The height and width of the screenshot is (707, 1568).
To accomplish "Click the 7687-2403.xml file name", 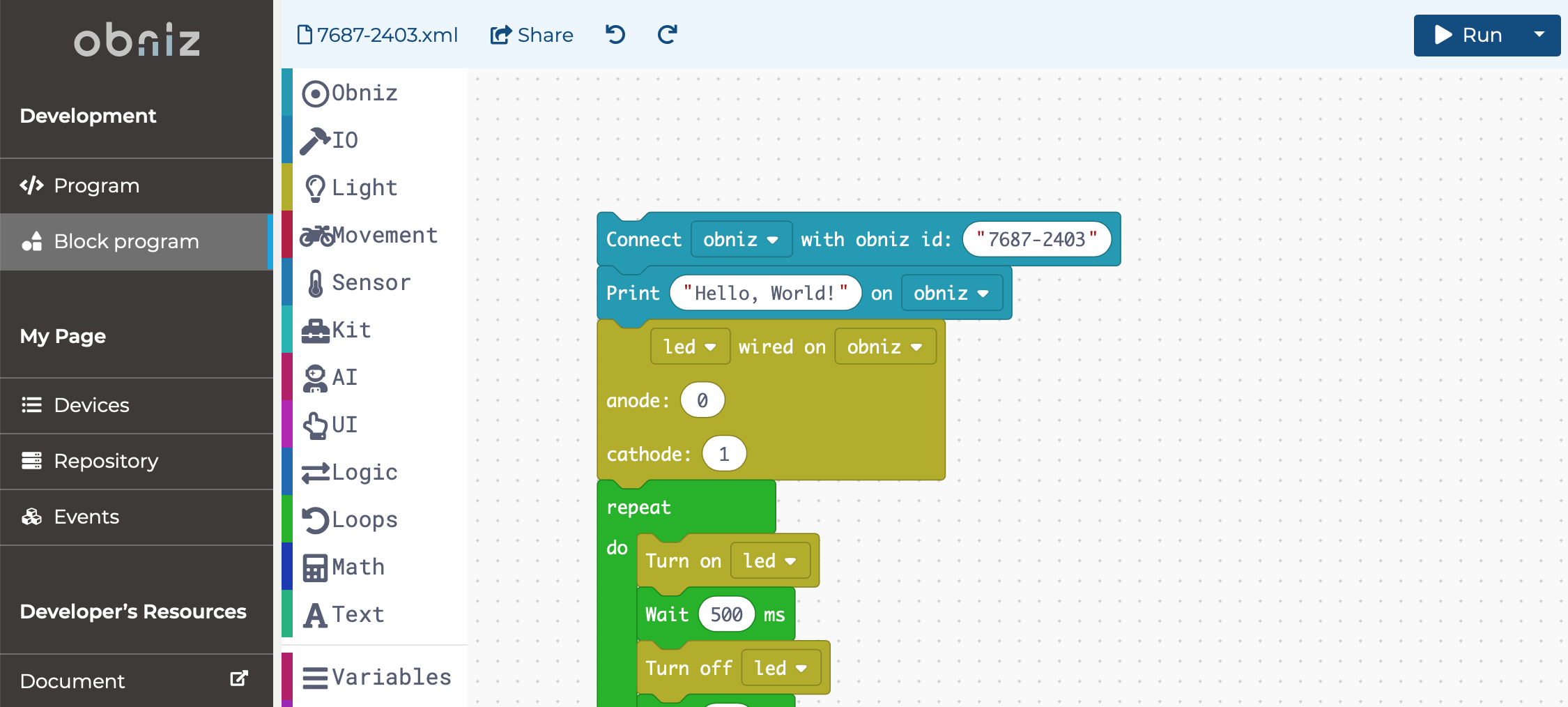I will [378, 35].
